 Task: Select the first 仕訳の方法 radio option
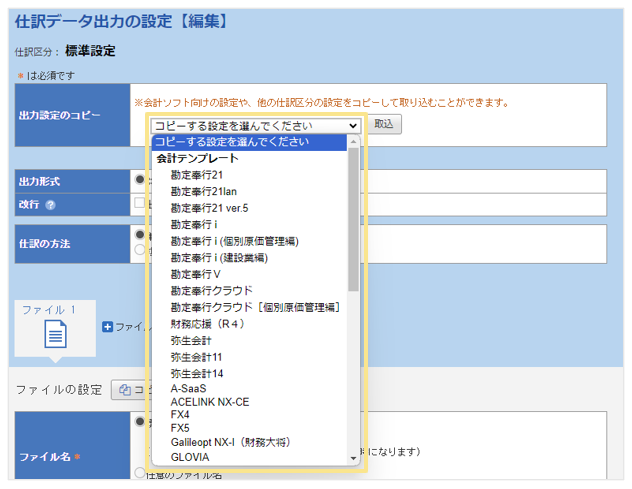140,234
